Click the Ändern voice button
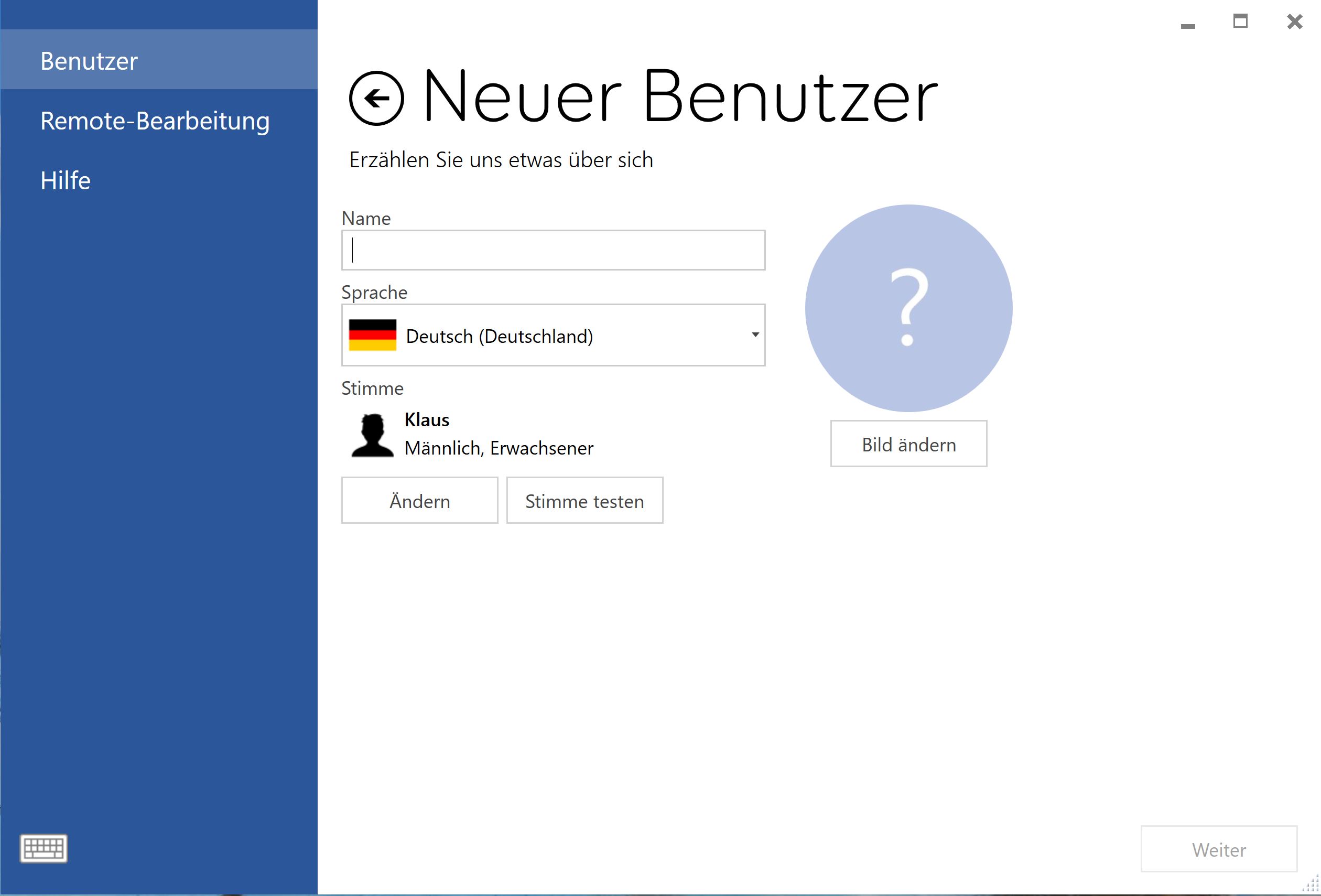 point(419,500)
